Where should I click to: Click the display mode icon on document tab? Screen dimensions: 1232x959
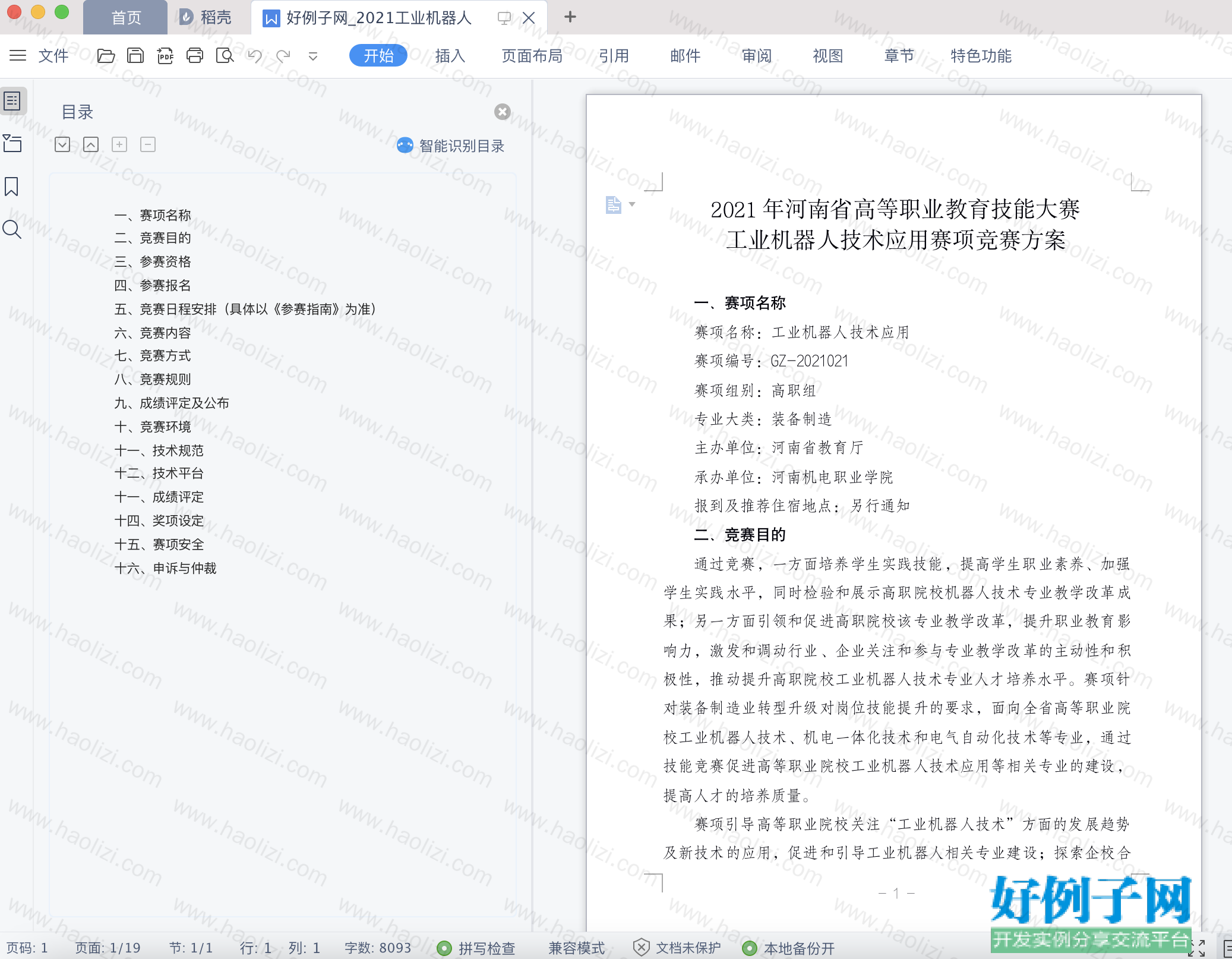click(x=504, y=18)
